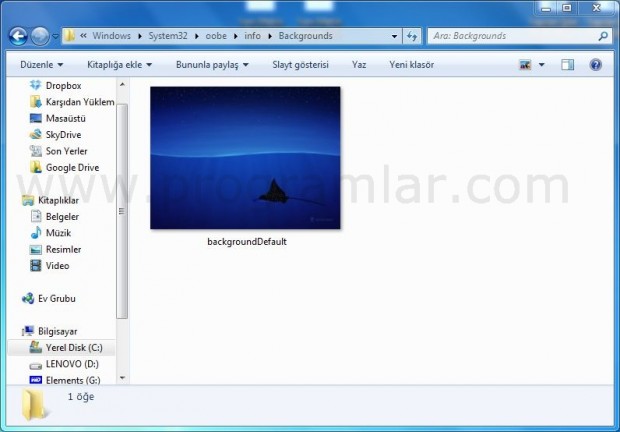
Task: Open the Resimler library
Action: click(x=55, y=249)
